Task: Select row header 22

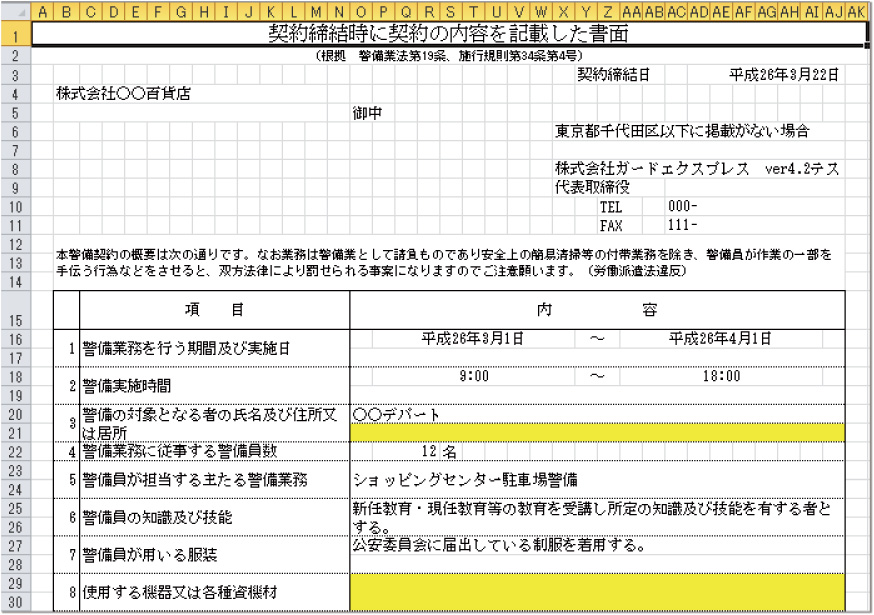Action: [x=16, y=452]
